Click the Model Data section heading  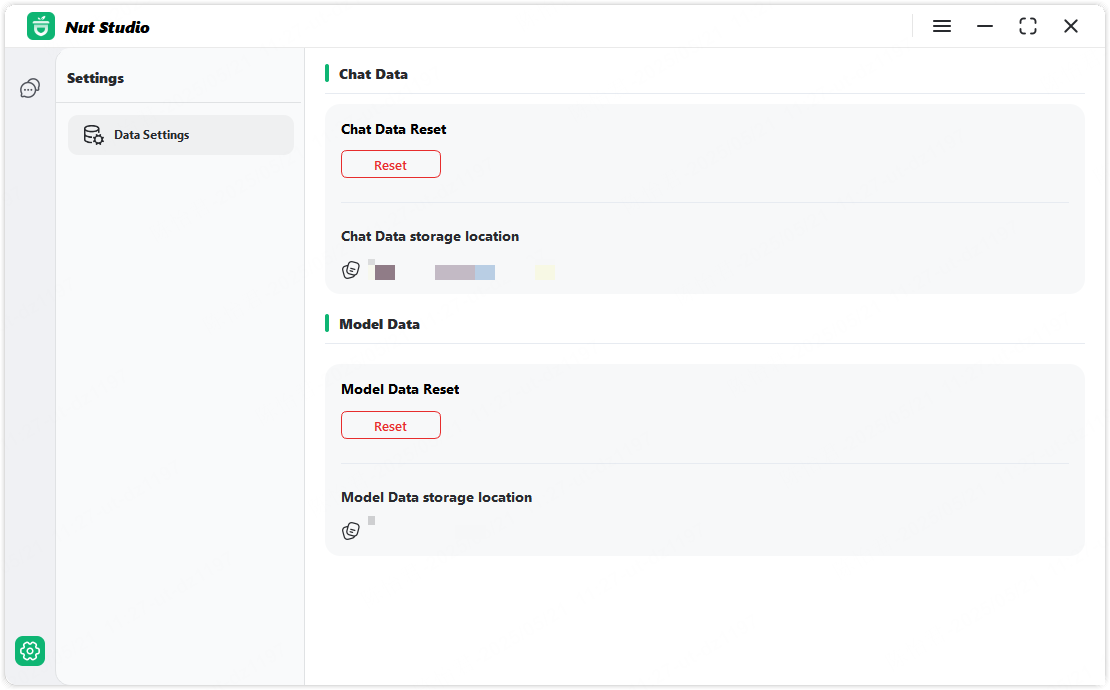379,324
